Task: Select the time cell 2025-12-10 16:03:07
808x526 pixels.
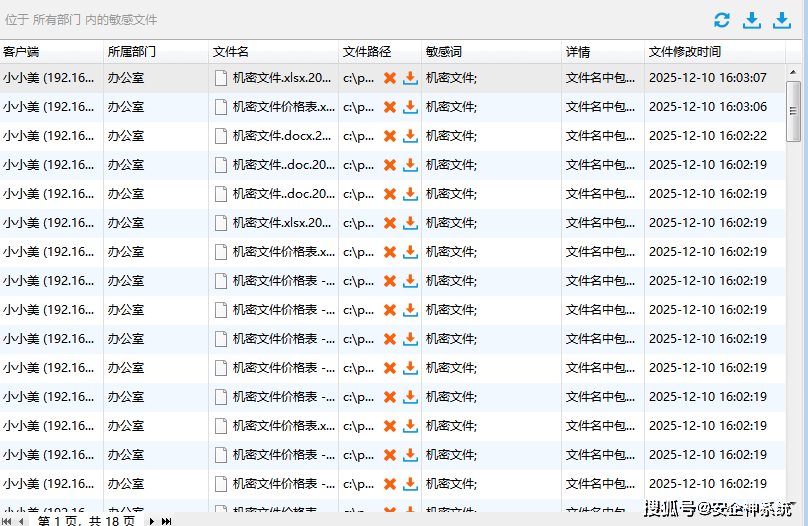Action: (x=708, y=78)
